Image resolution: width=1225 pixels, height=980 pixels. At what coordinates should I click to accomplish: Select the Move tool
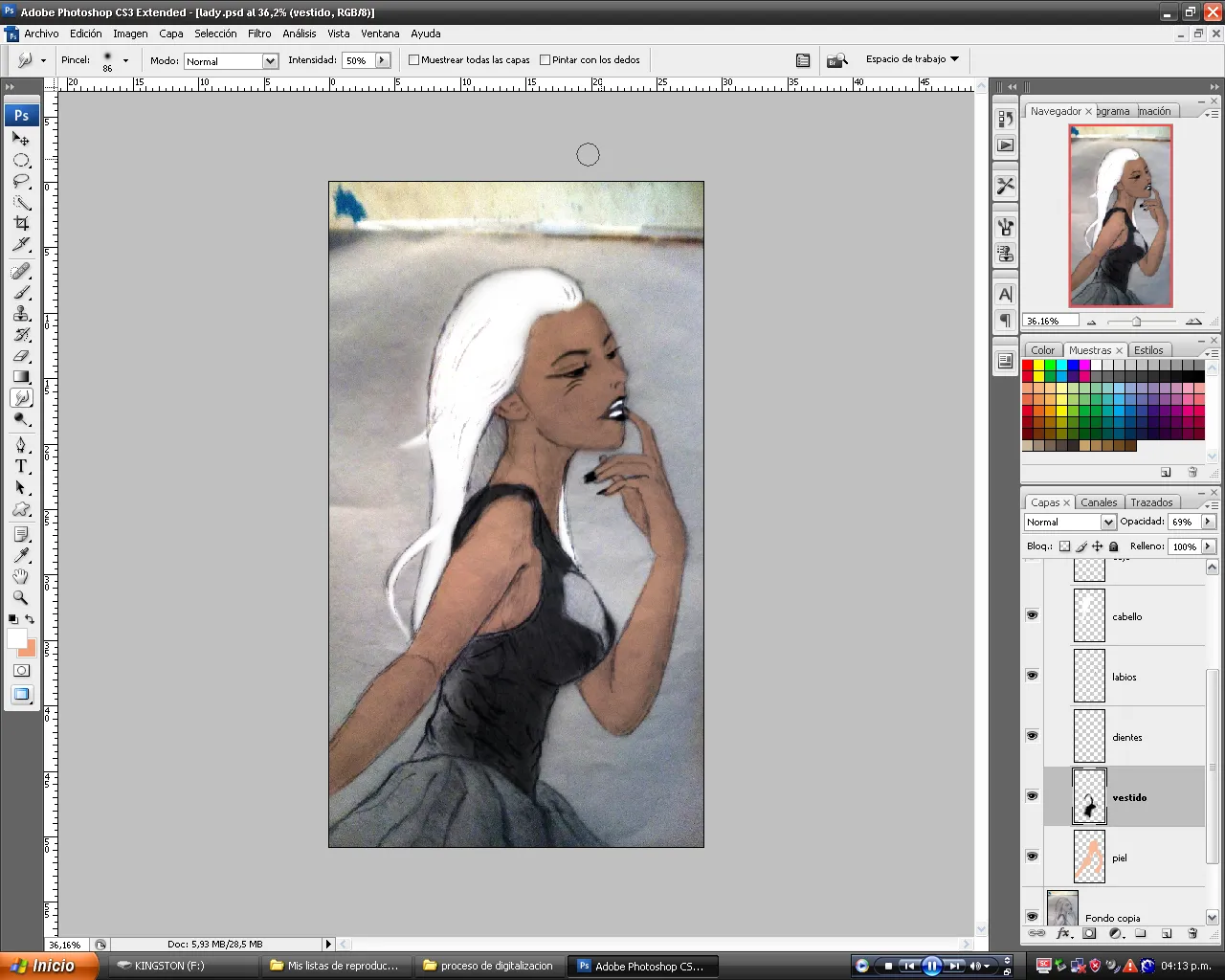pos(21,140)
